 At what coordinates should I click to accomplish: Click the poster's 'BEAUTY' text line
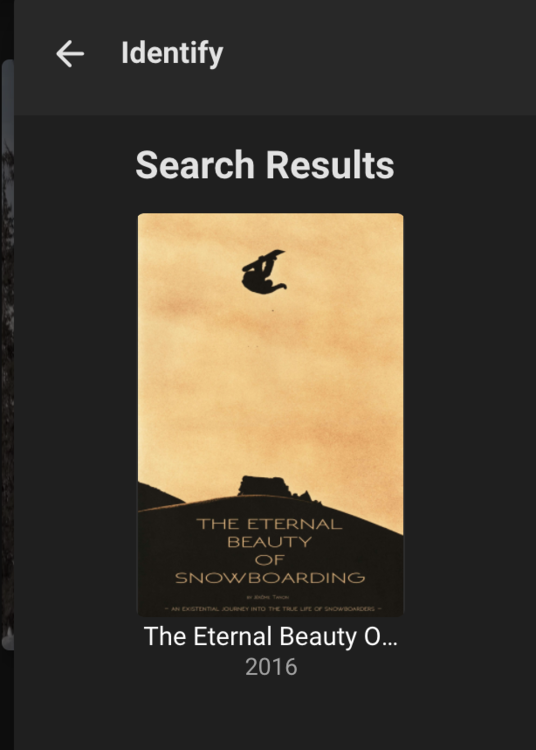pos(270,542)
